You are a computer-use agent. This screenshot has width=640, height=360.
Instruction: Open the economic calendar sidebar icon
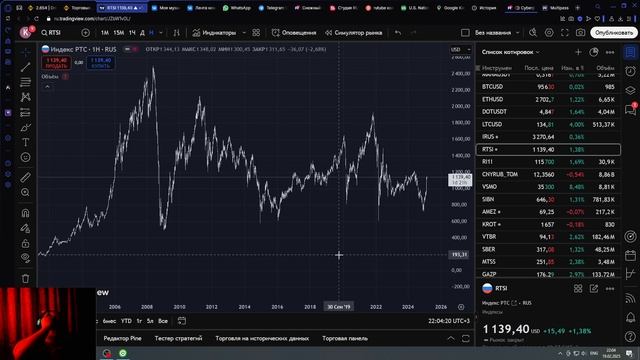click(x=630, y=256)
